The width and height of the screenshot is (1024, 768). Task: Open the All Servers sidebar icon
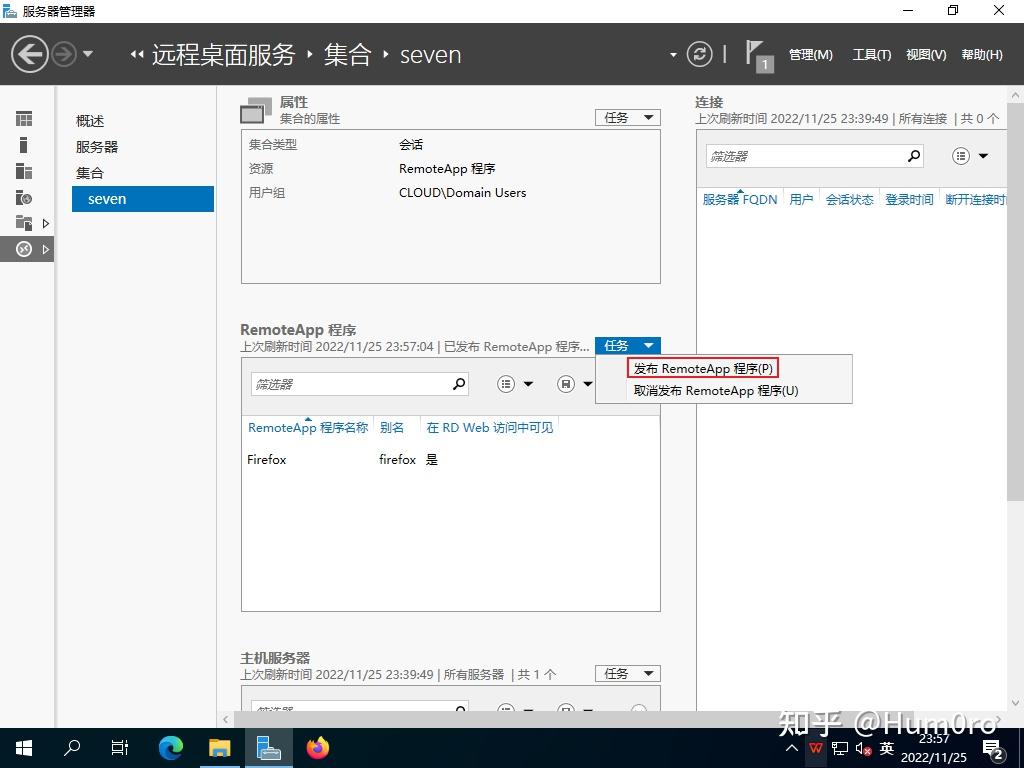click(x=24, y=170)
